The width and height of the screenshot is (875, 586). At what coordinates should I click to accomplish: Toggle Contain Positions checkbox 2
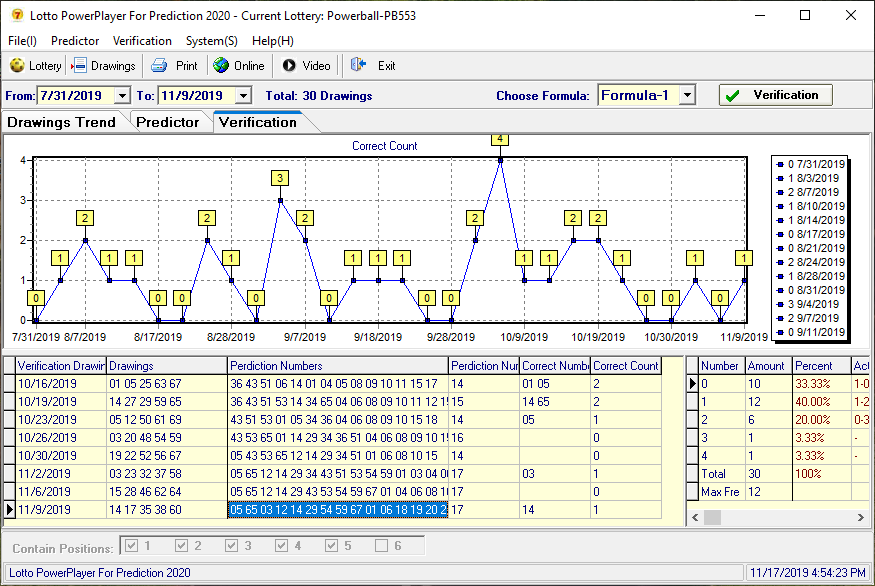click(181, 545)
